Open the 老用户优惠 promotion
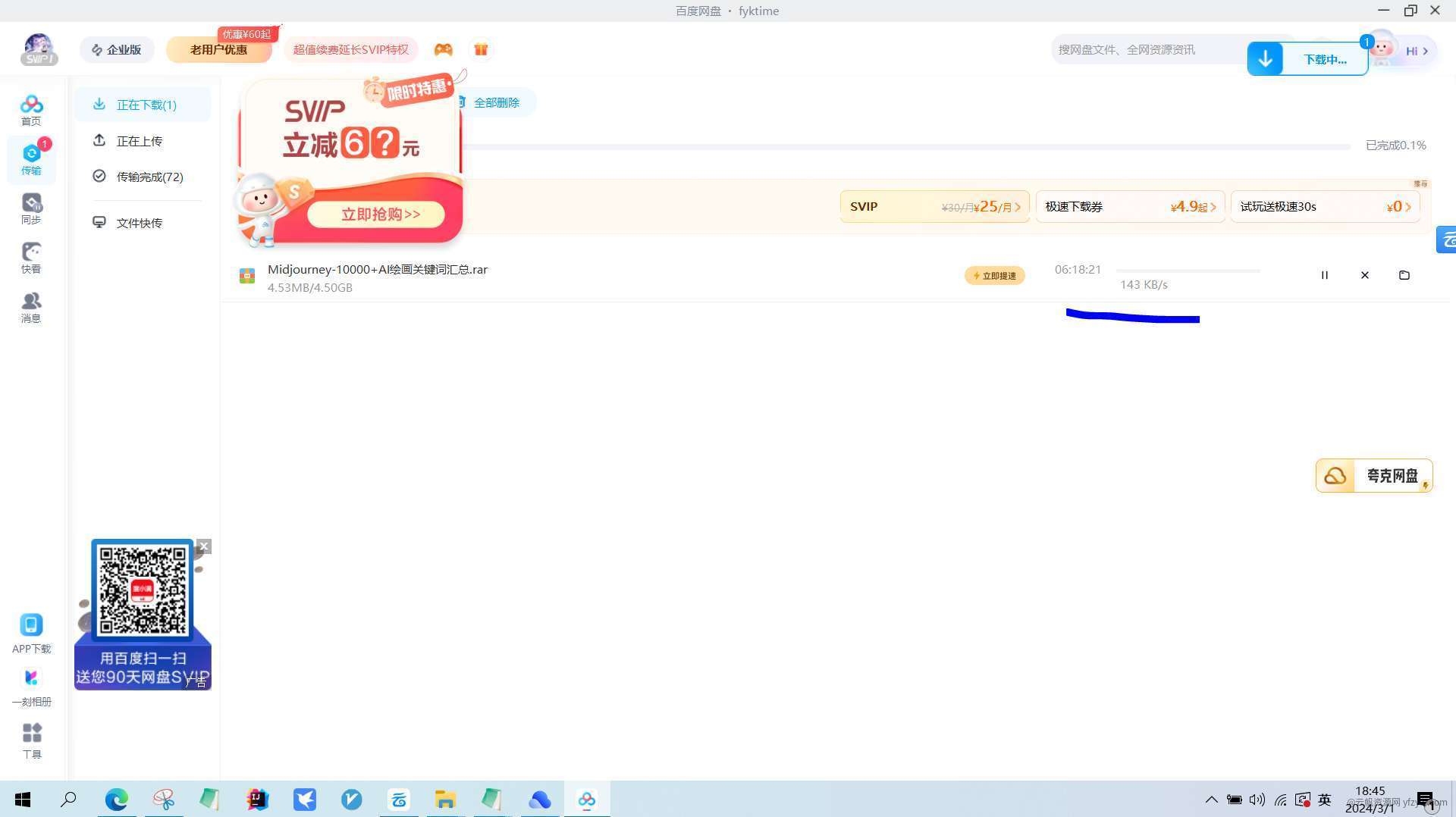The height and width of the screenshot is (817, 1456). tap(218, 49)
